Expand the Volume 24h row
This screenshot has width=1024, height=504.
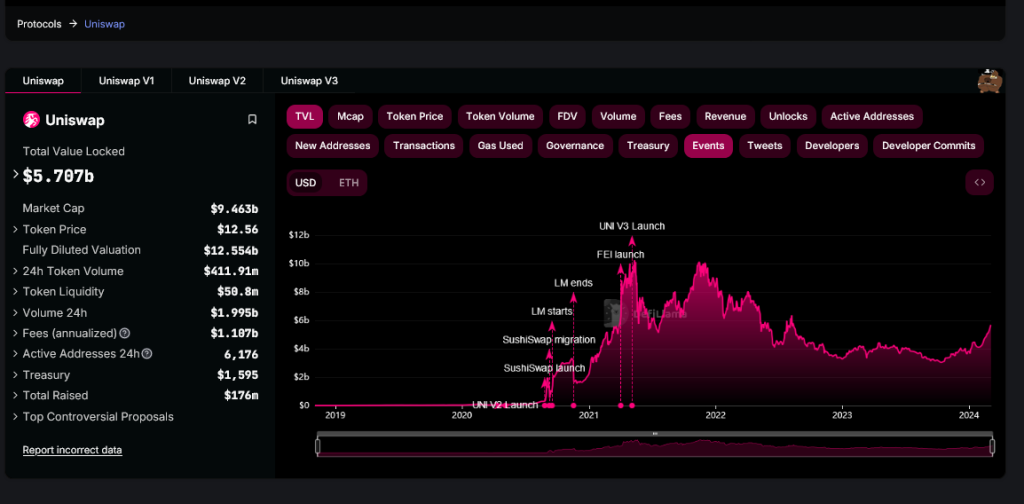(x=15, y=313)
